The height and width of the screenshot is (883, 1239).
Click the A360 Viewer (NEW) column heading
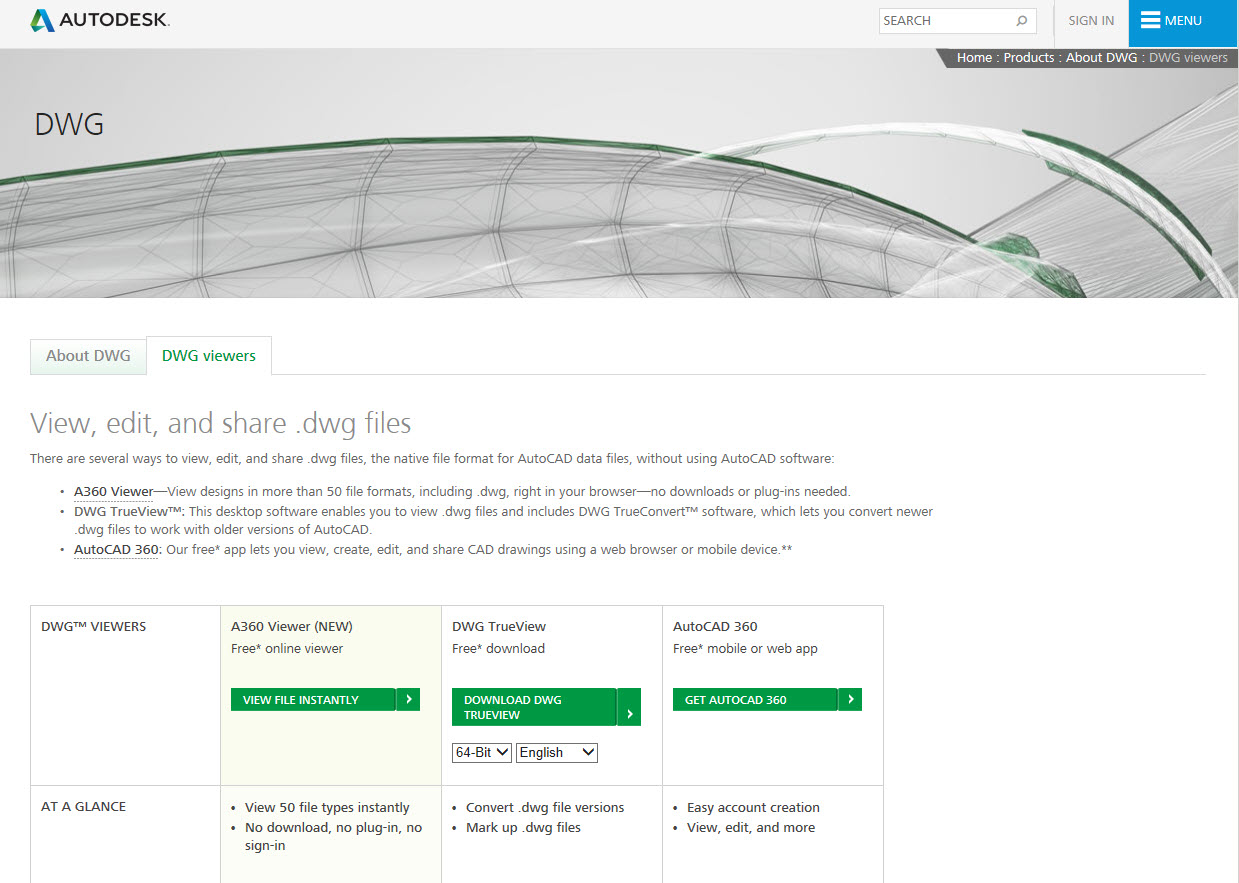292,626
